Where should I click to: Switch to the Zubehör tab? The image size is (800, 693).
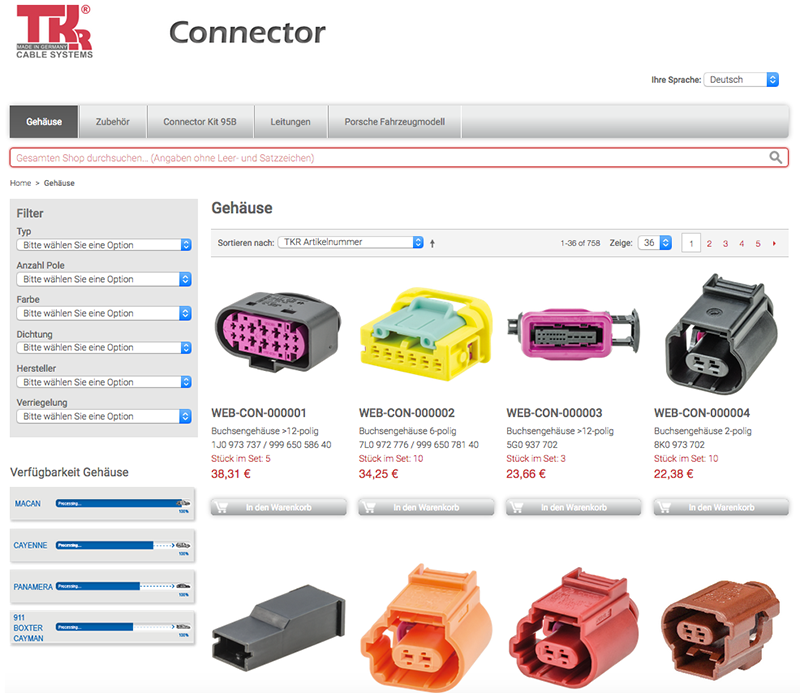click(113, 122)
